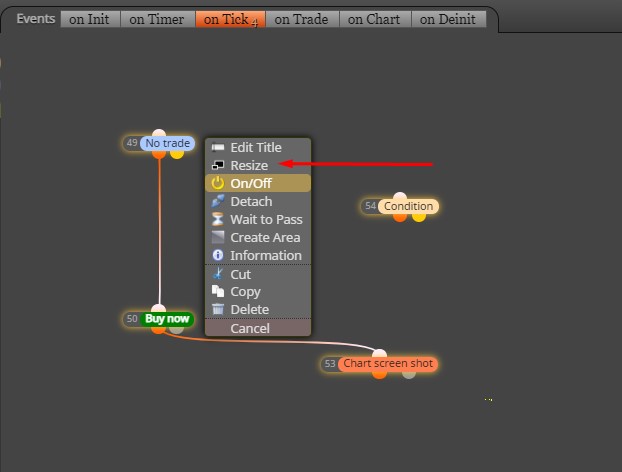The height and width of the screenshot is (472, 622).
Task: Select the Resize menu entry
Action: [258, 165]
